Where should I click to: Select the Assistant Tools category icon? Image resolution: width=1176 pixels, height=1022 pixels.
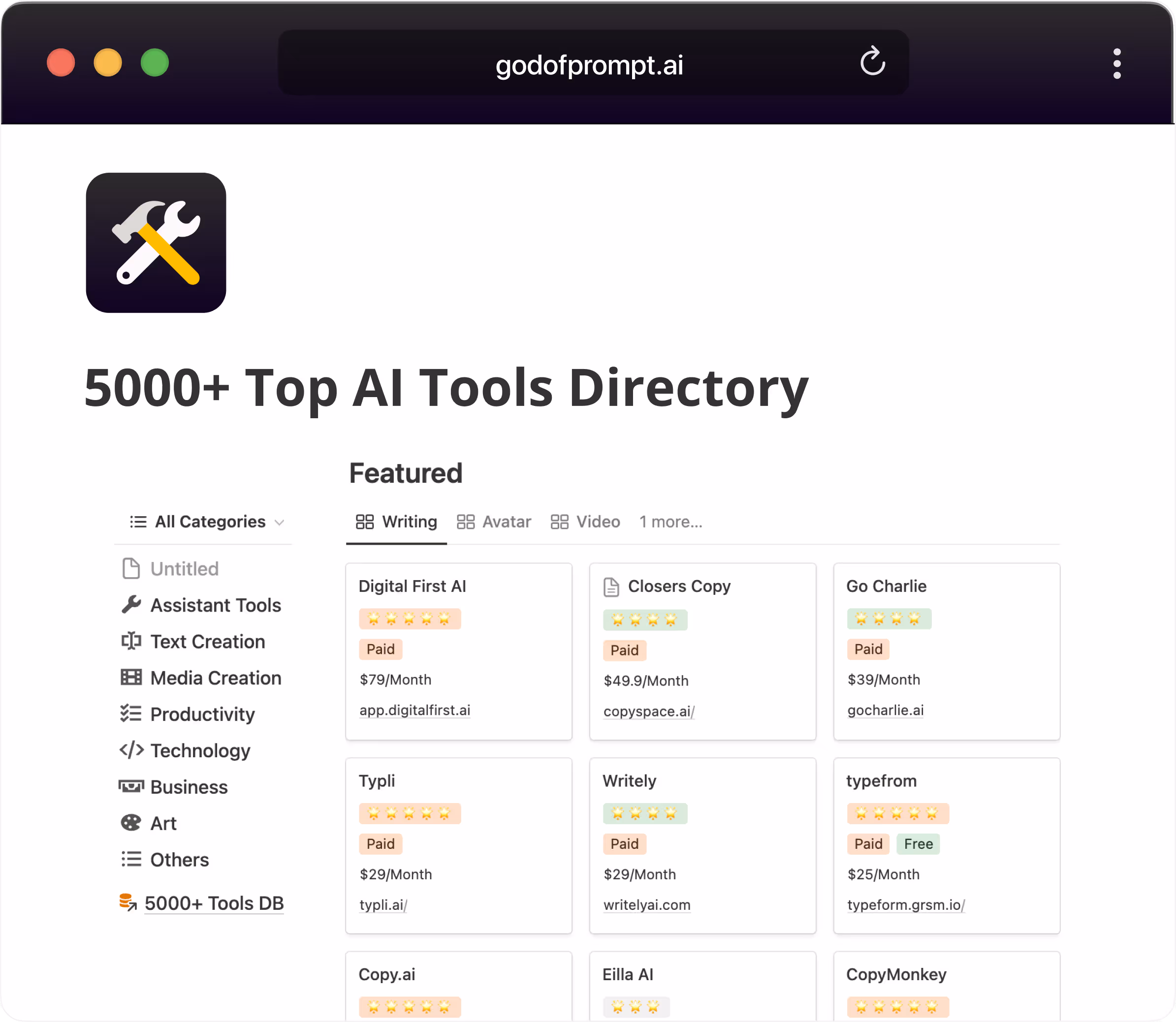[x=132, y=605]
